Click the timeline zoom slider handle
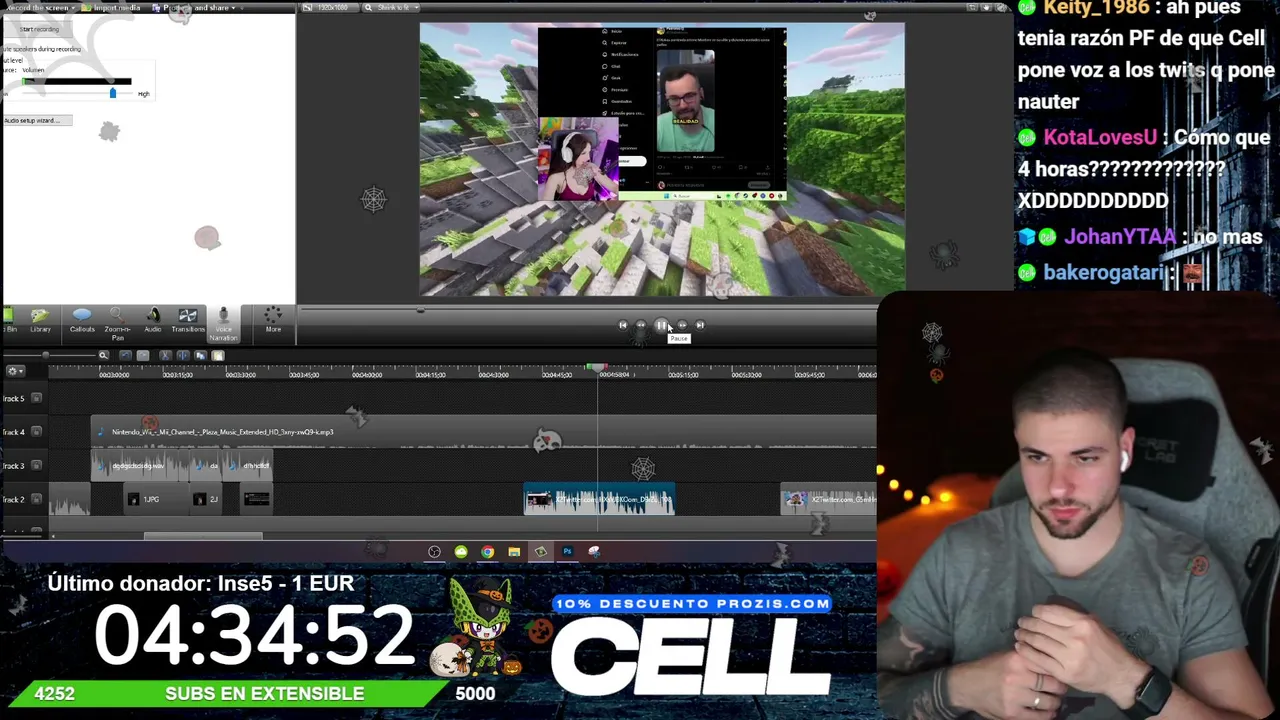The height and width of the screenshot is (720, 1280). [x=45, y=355]
